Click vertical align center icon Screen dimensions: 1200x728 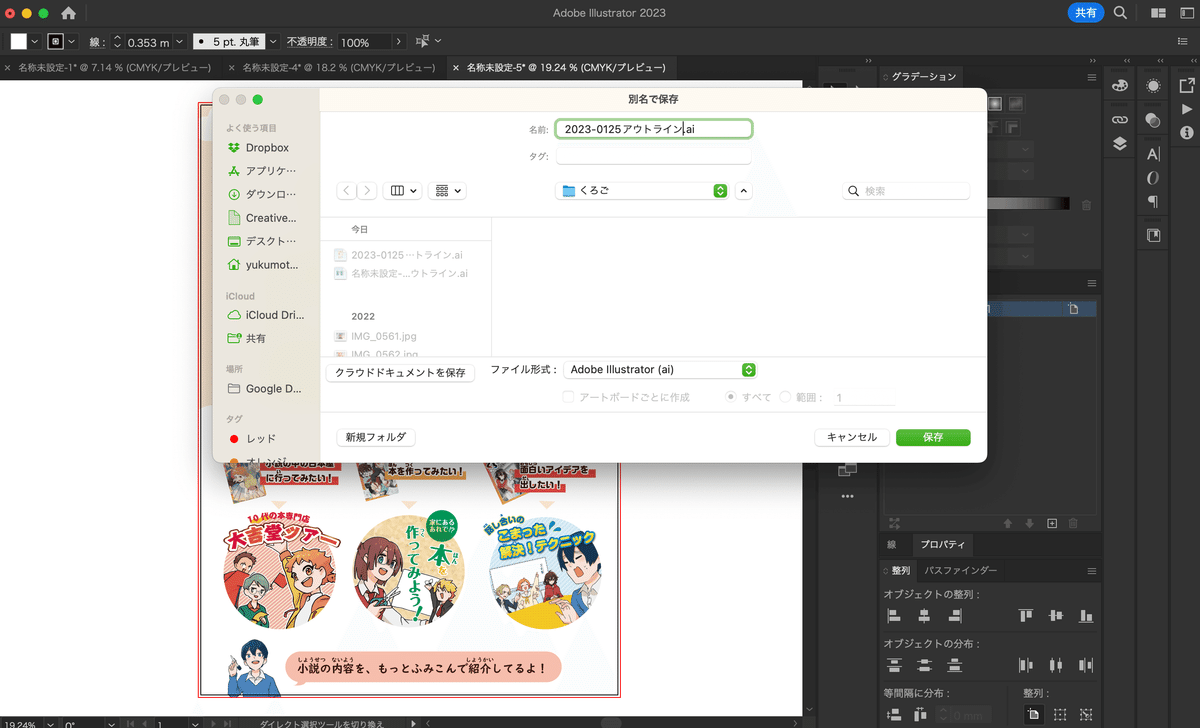tap(1055, 616)
